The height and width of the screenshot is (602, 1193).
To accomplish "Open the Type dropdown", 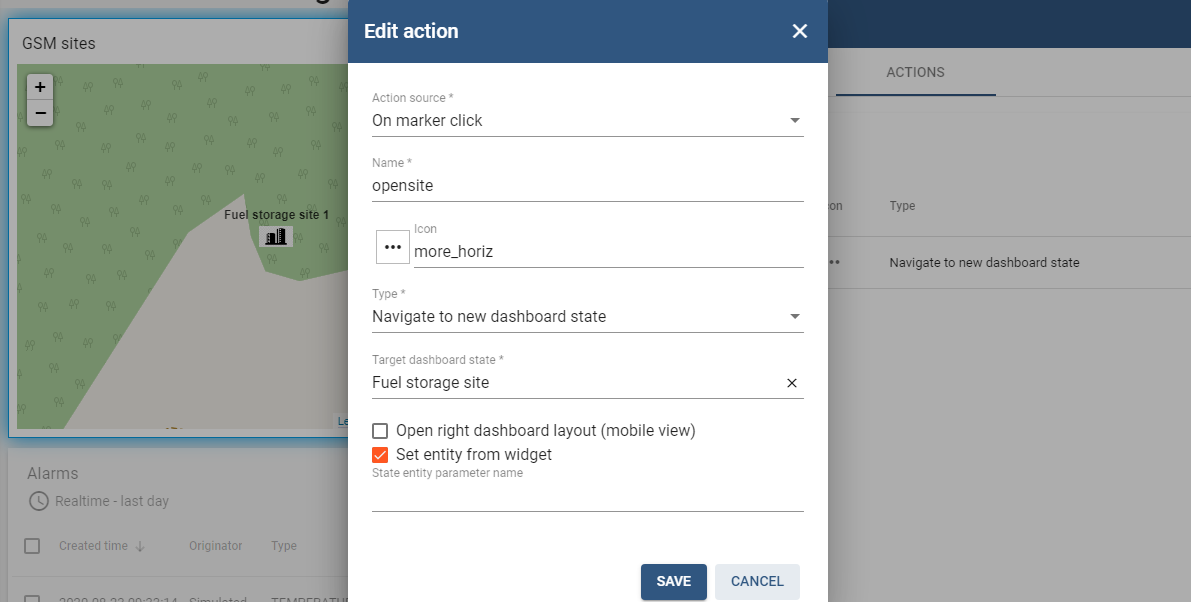I will pyautogui.click(x=587, y=317).
